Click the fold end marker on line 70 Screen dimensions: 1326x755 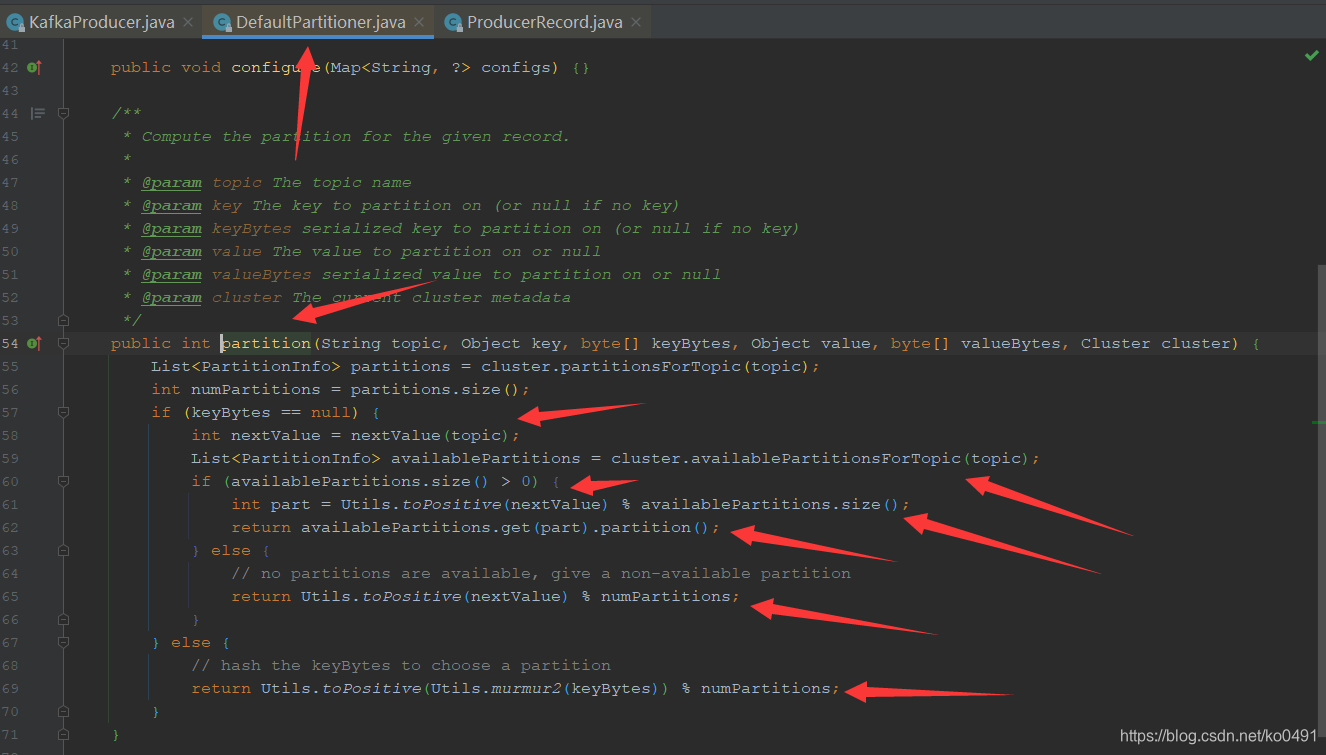coord(64,712)
